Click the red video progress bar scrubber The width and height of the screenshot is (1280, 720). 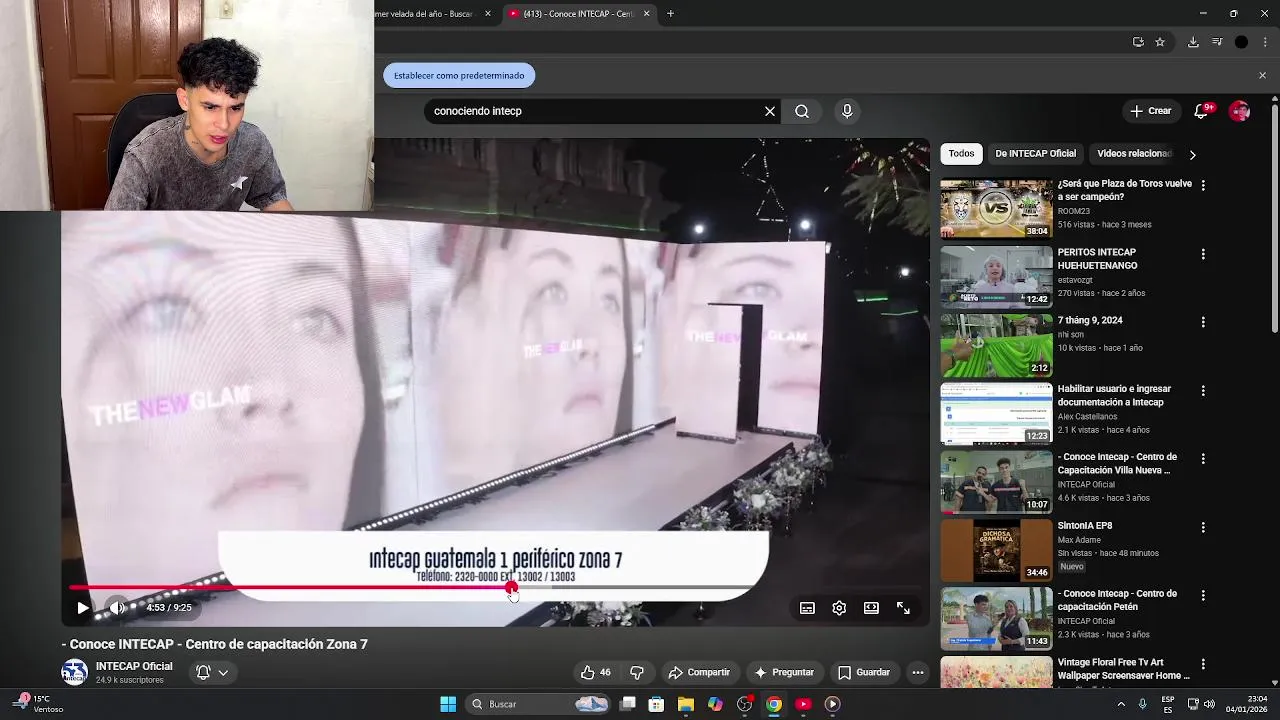[511, 588]
